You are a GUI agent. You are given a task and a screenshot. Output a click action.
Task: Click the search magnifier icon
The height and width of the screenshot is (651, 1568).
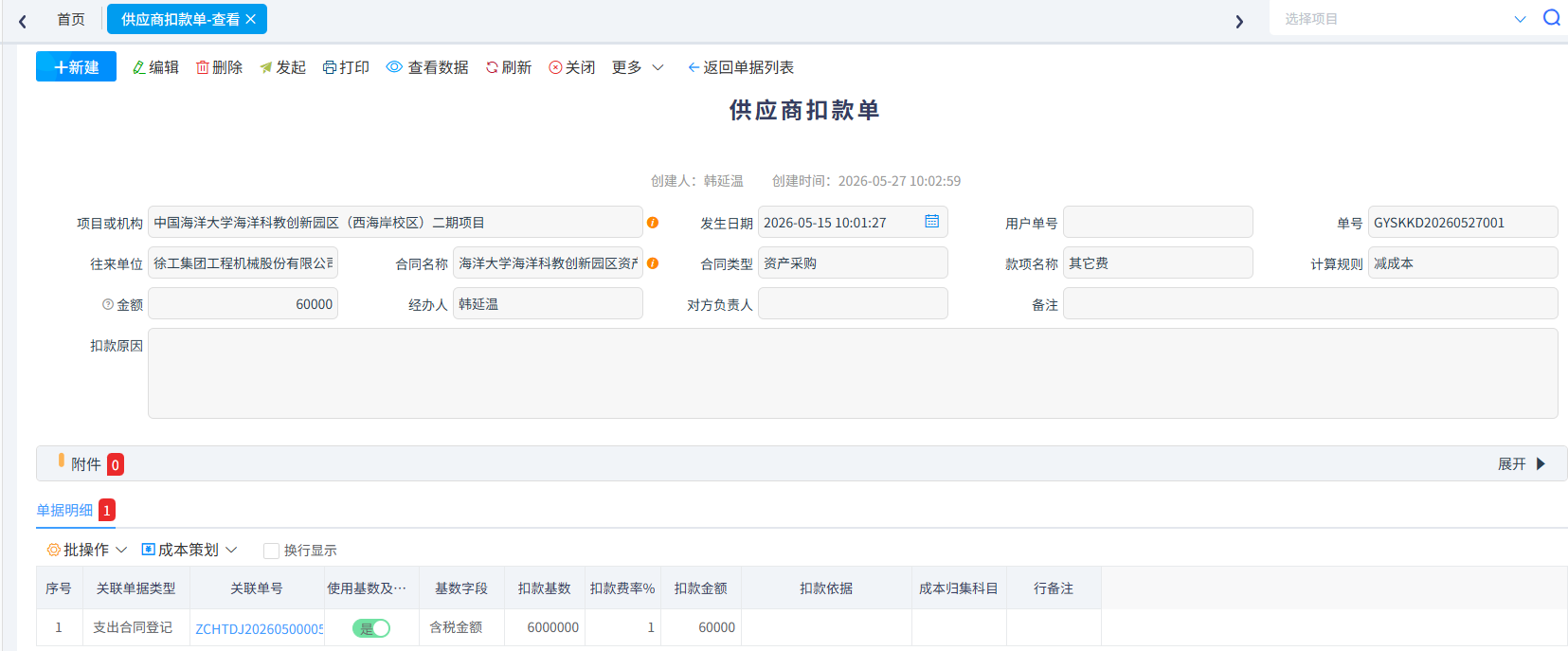[1552, 18]
